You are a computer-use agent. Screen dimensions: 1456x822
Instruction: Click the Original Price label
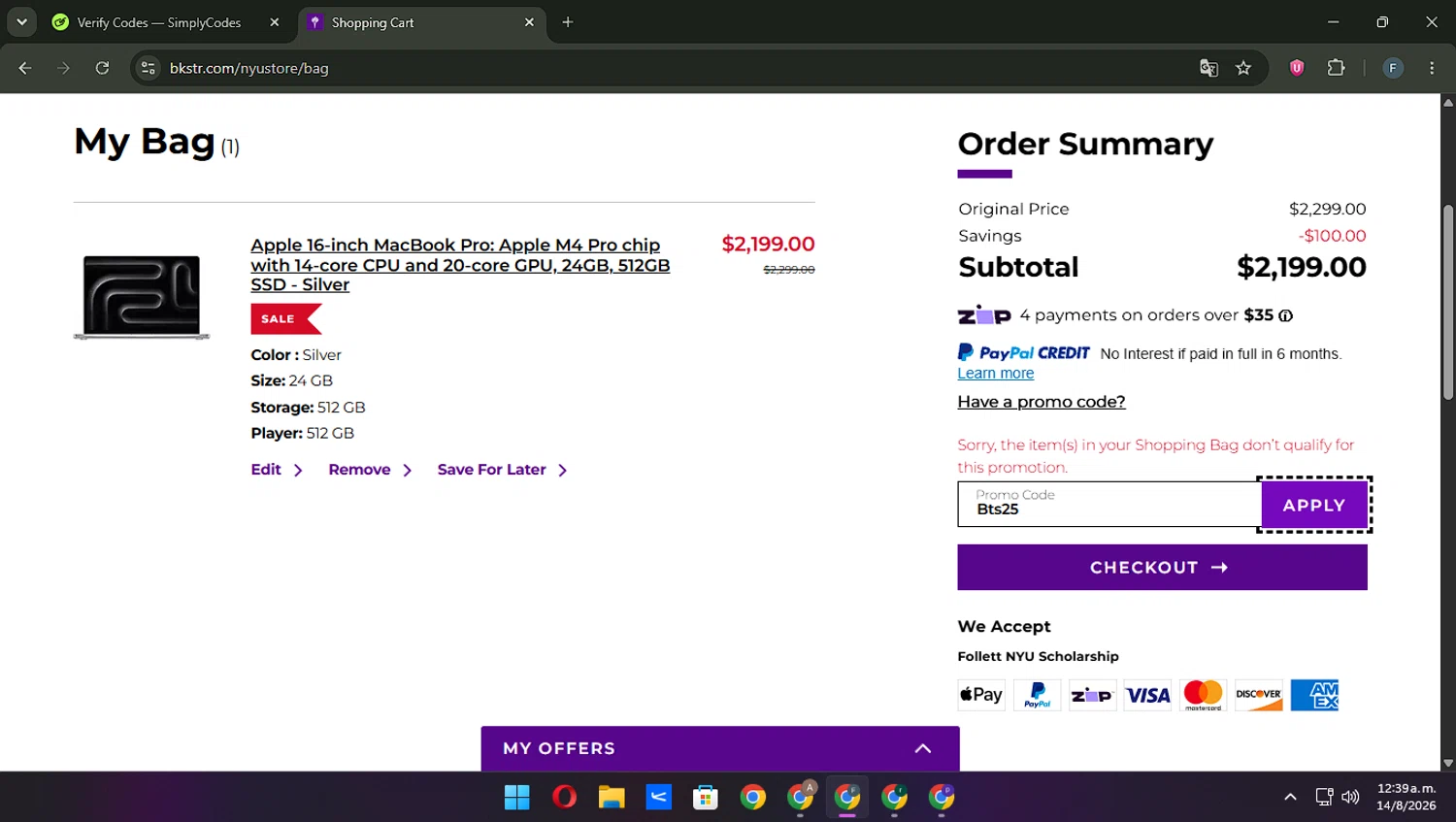coord(1013,210)
